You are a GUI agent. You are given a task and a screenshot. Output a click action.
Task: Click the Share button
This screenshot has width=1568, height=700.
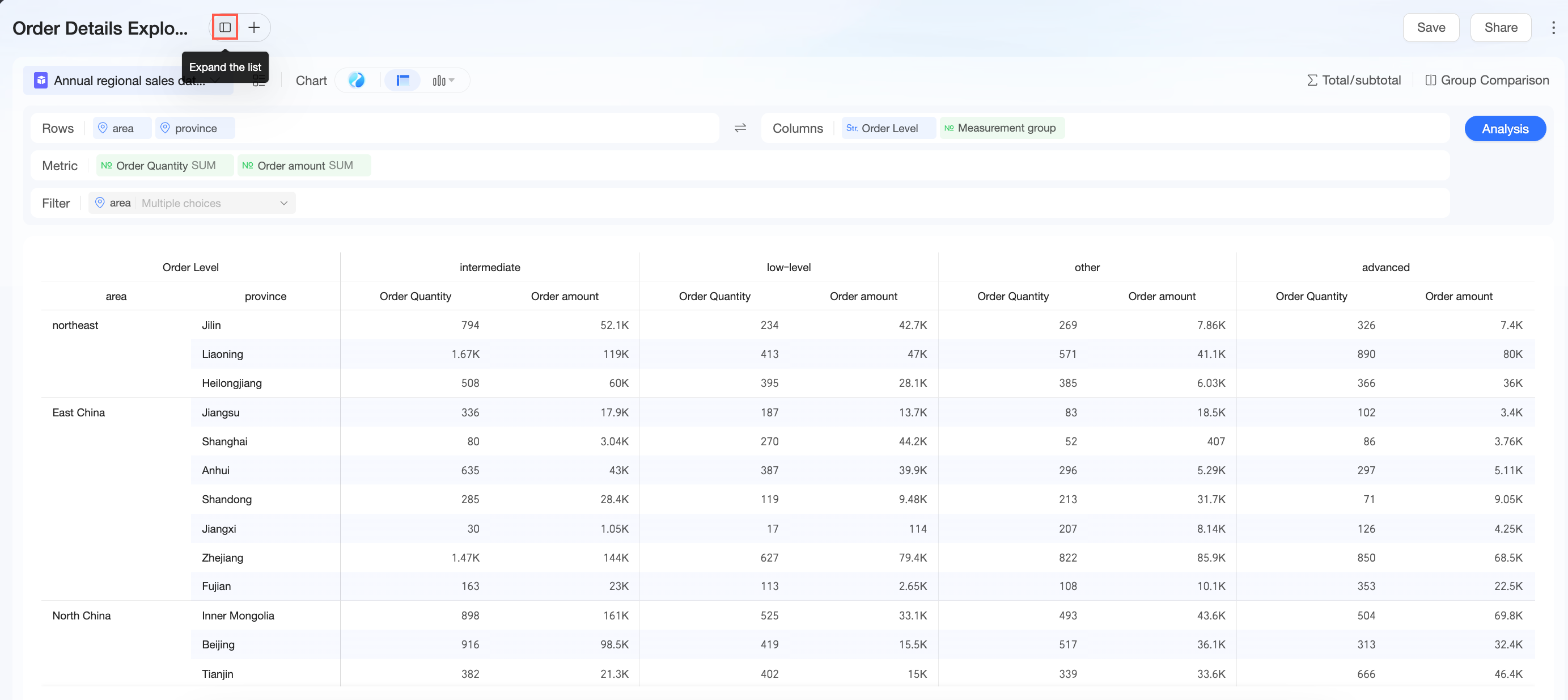1501,27
